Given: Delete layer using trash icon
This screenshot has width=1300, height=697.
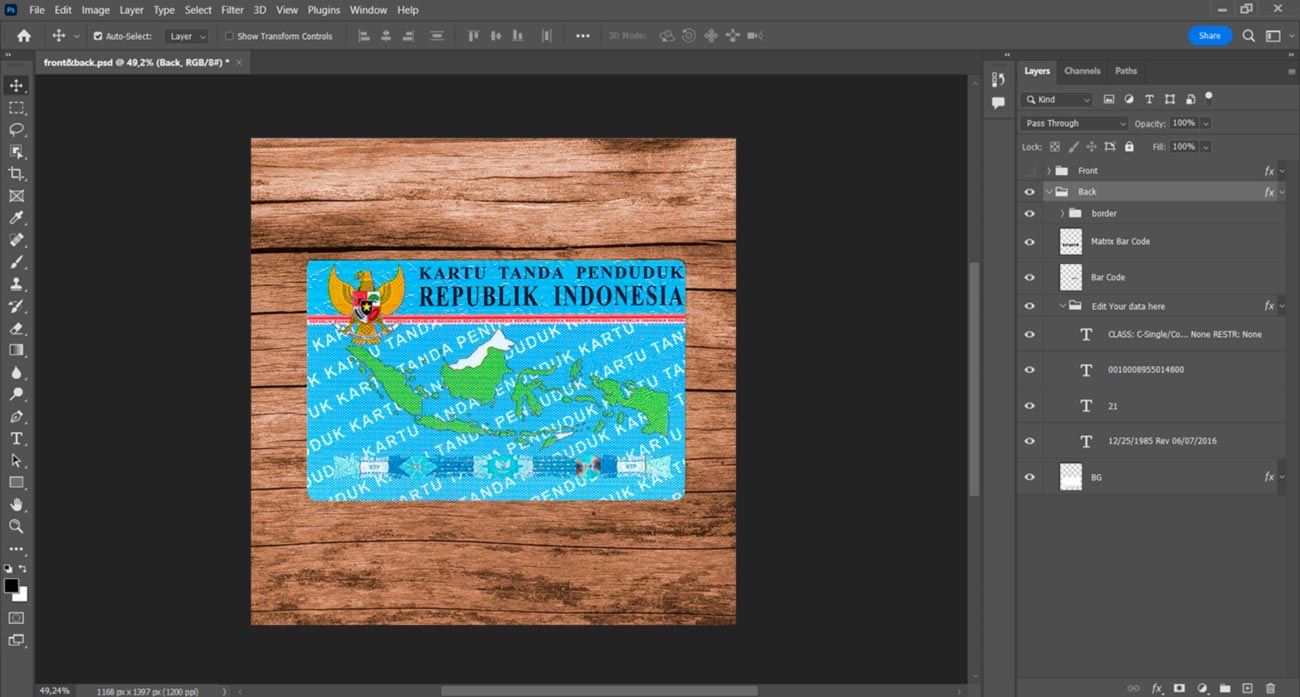Looking at the screenshot, I should coord(1271,688).
